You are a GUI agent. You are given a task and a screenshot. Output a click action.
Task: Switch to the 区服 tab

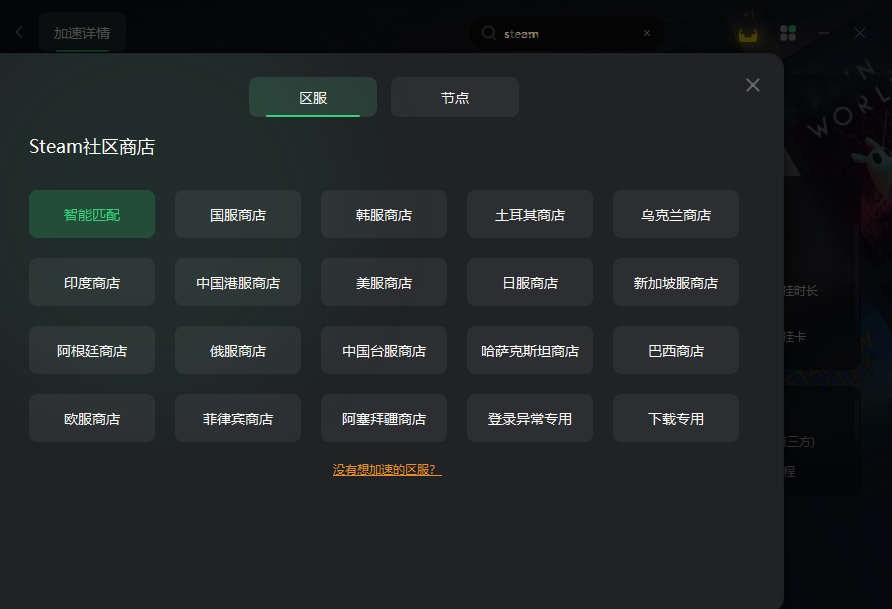tap(313, 97)
